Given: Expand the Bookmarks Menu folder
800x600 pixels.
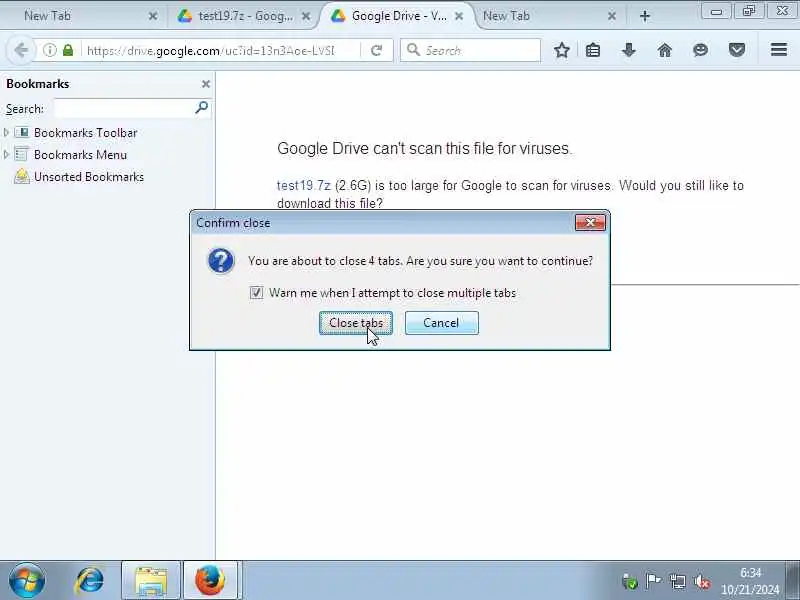Looking at the screenshot, I should click(x=6, y=155).
